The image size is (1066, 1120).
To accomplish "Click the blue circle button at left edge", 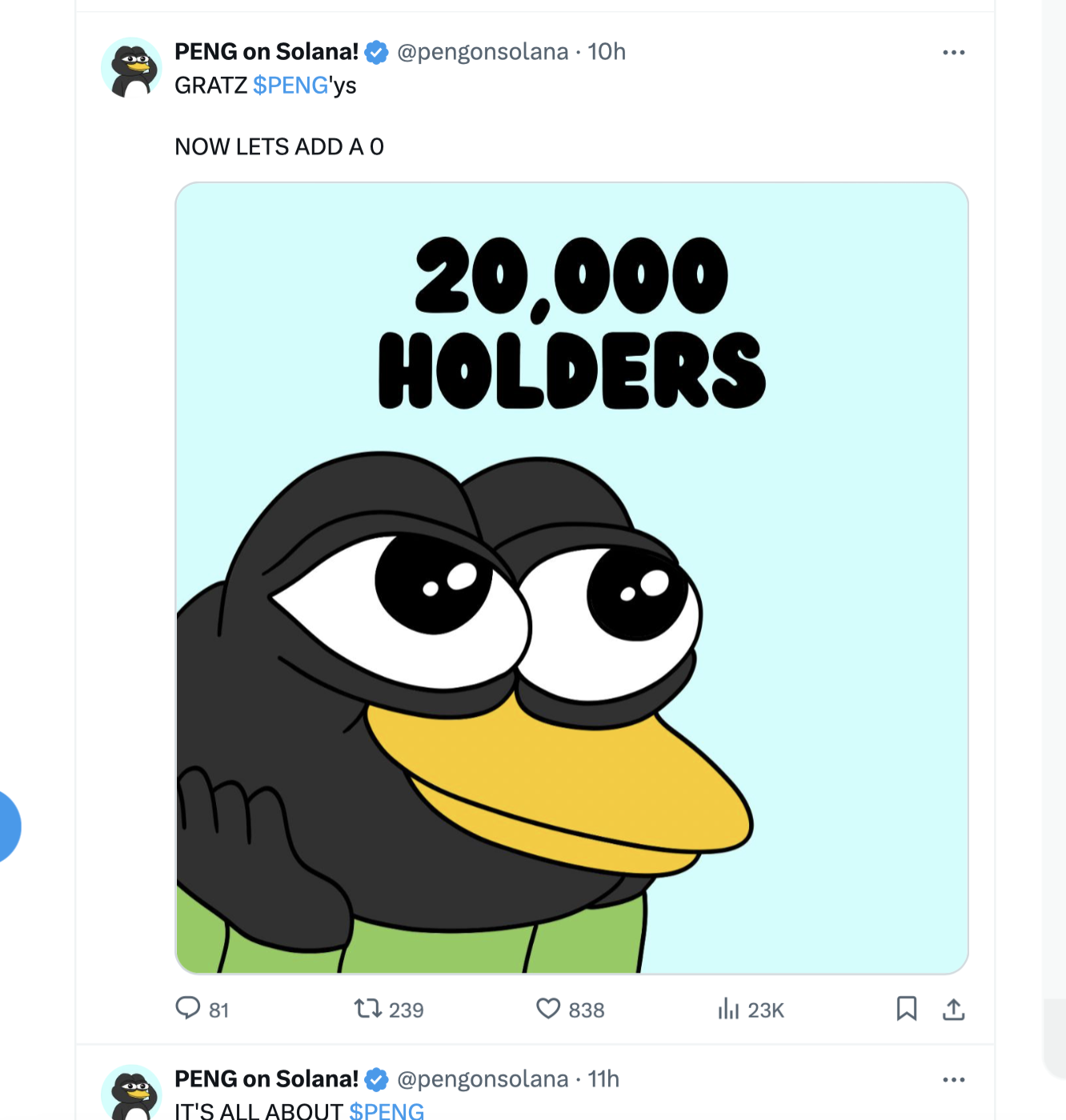I will coord(6,826).
